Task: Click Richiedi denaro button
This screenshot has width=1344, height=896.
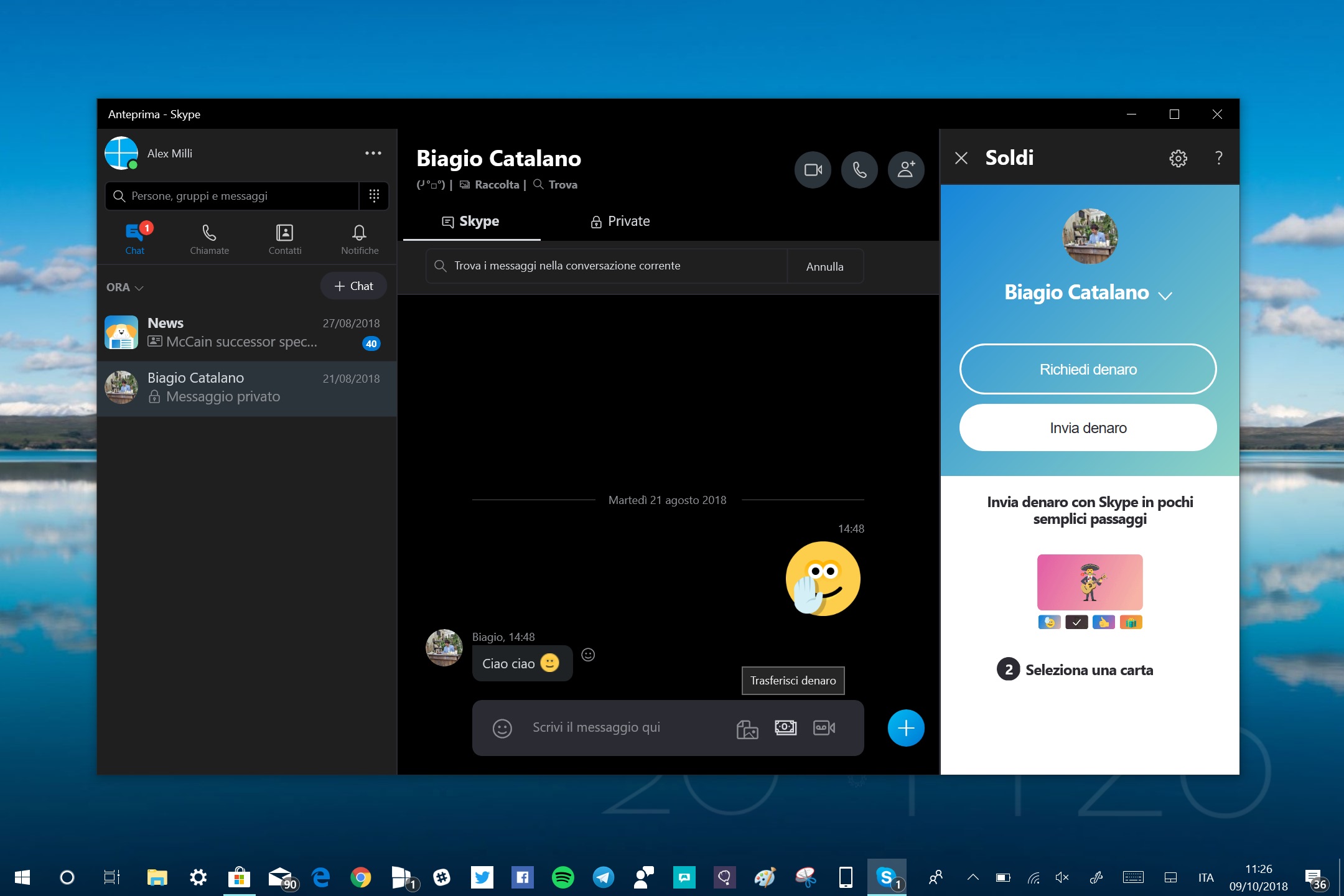Action: tap(1088, 369)
